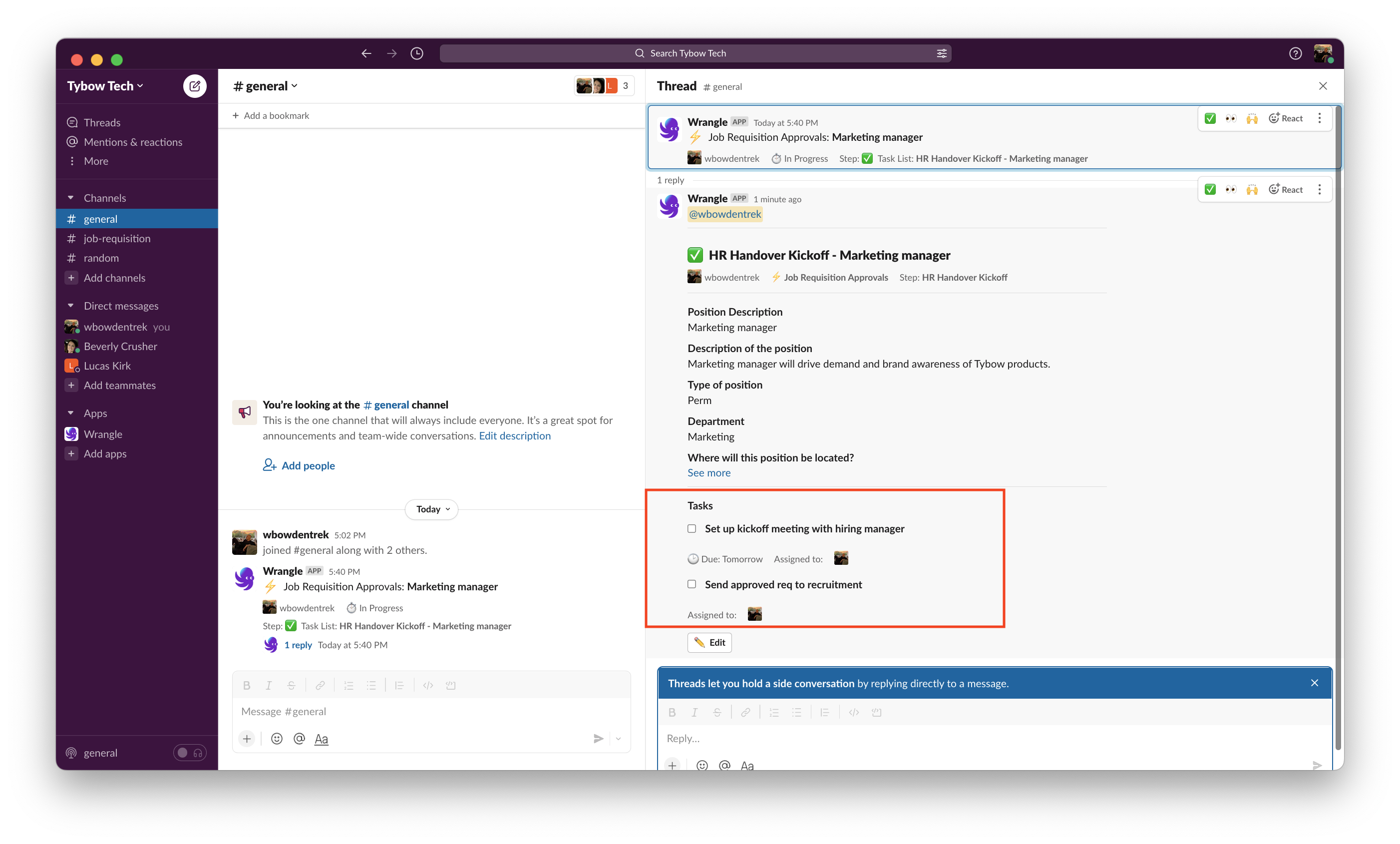Click the thread Reply input field

click(966, 738)
